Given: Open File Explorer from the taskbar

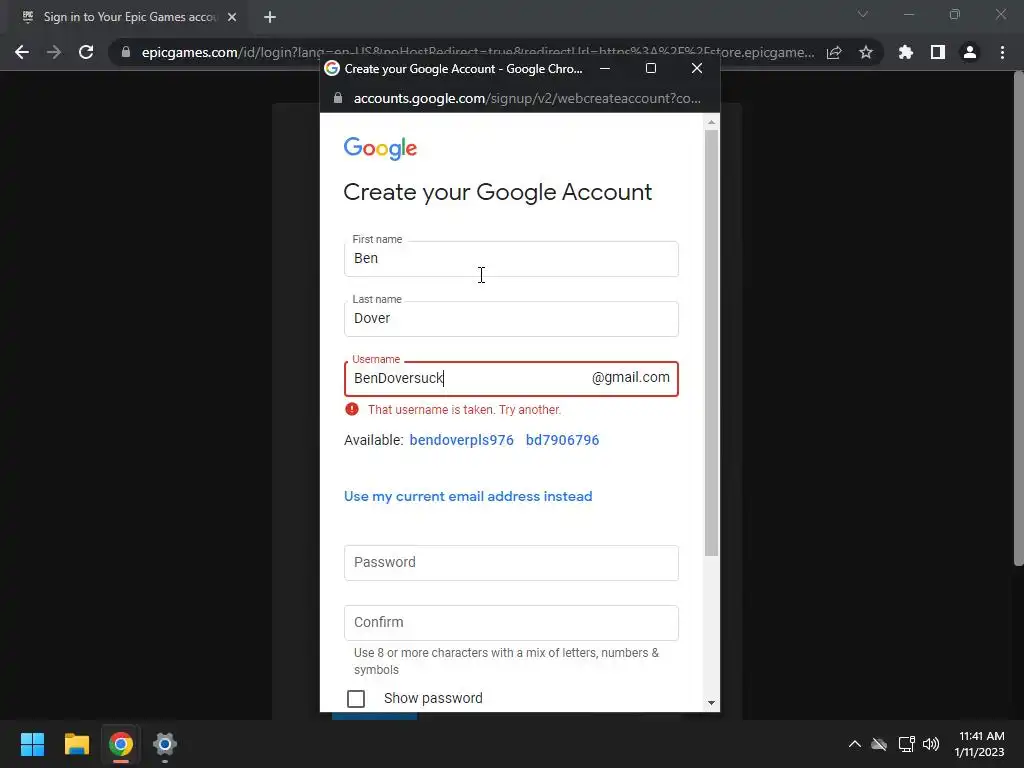Looking at the screenshot, I should click(76, 744).
